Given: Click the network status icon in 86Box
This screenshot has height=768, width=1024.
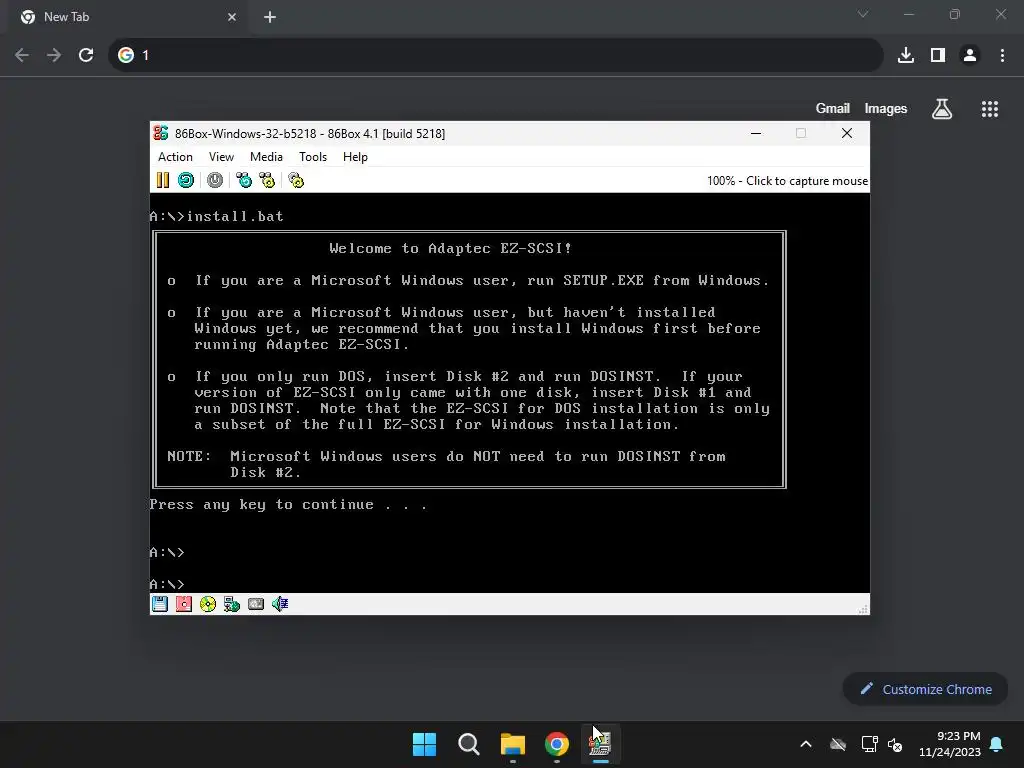Looking at the screenshot, I should (x=232, y=604).
